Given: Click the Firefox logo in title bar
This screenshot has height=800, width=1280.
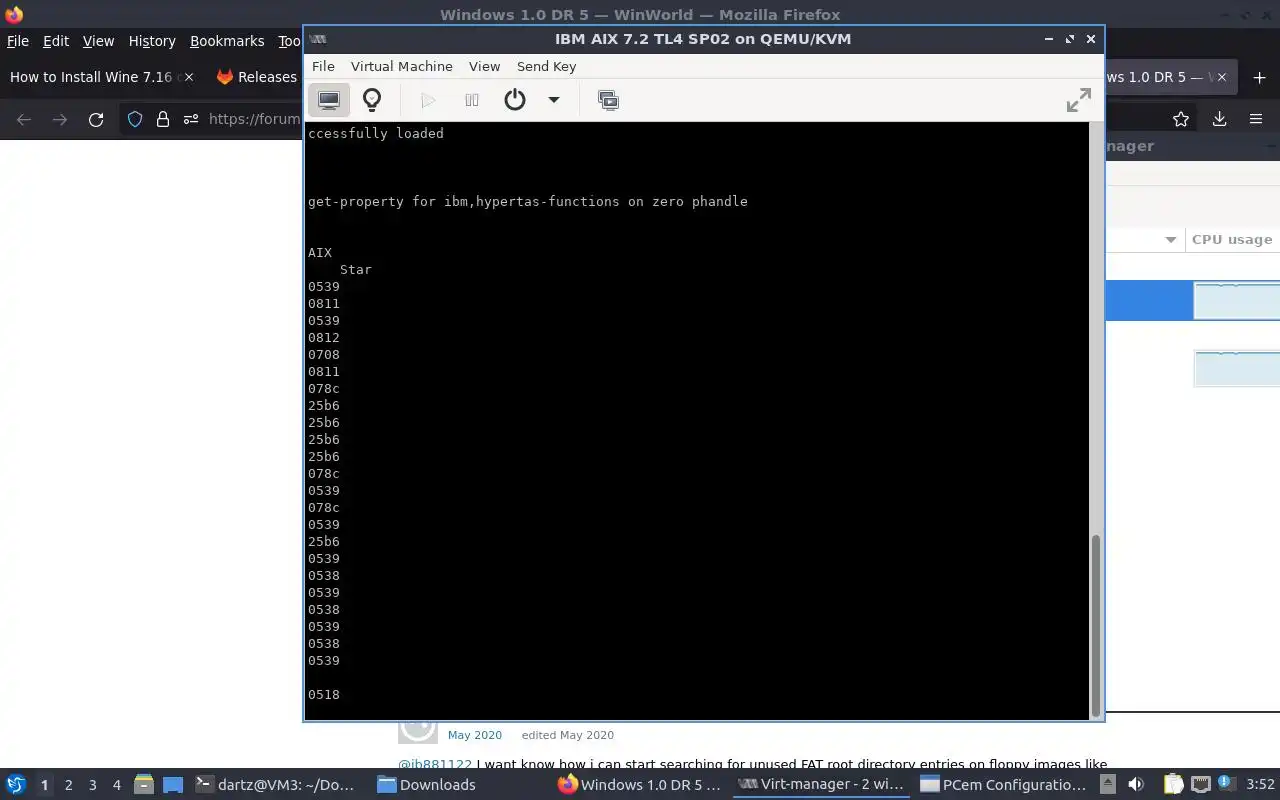Looking at the screenshot, I should coord(13,14).
